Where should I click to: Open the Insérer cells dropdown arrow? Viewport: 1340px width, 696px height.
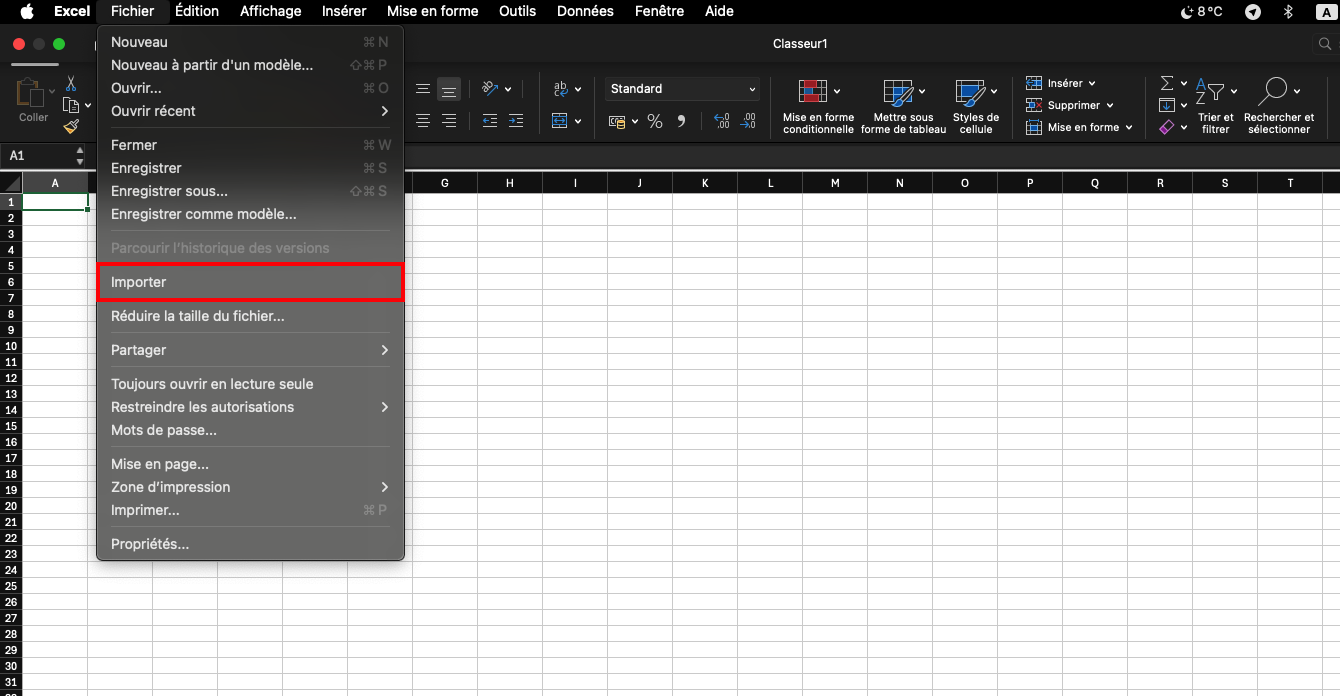pos(1092,84)
